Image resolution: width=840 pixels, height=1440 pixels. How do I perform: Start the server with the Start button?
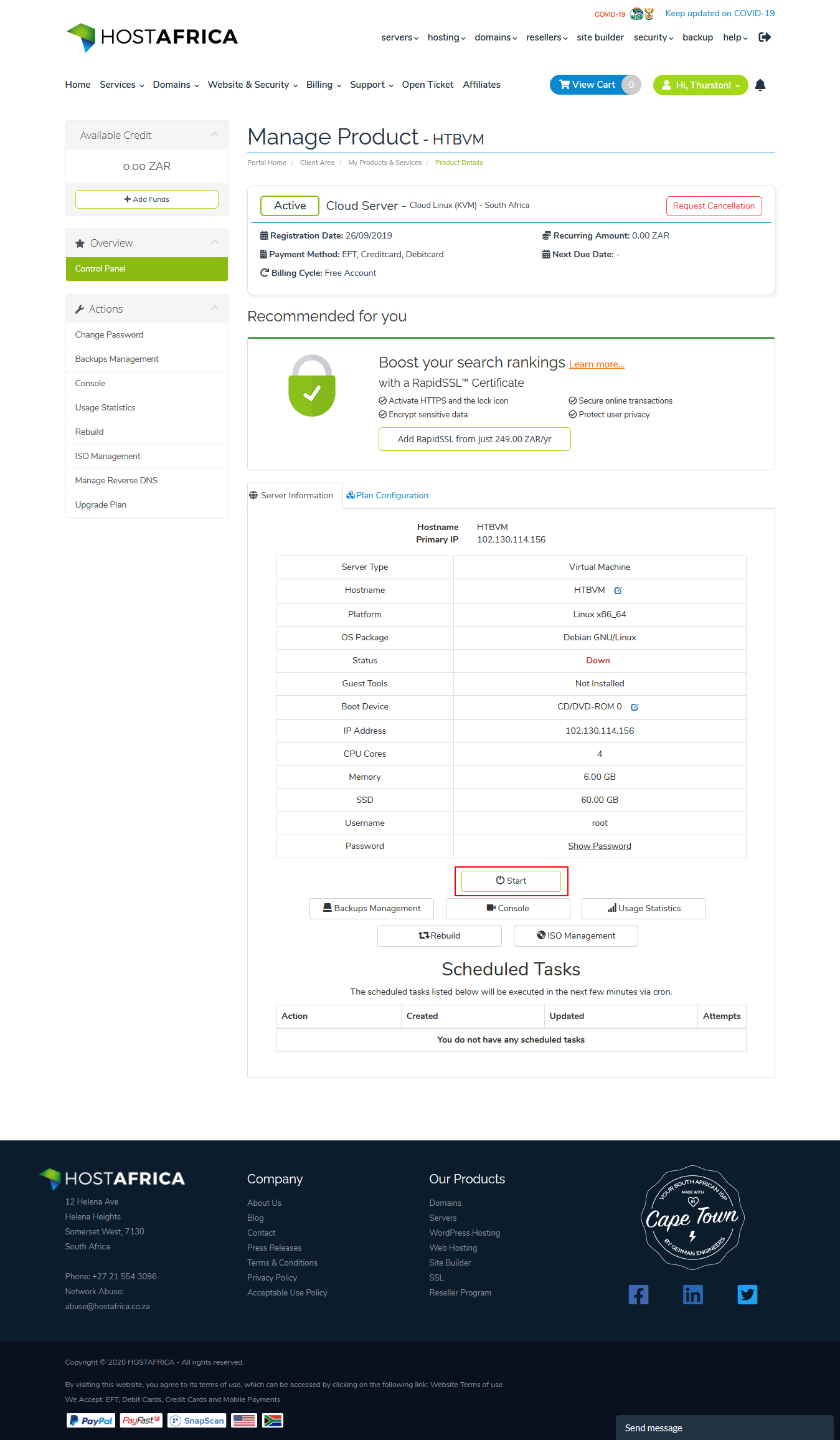pyautogui.click(x=511, y=881)
